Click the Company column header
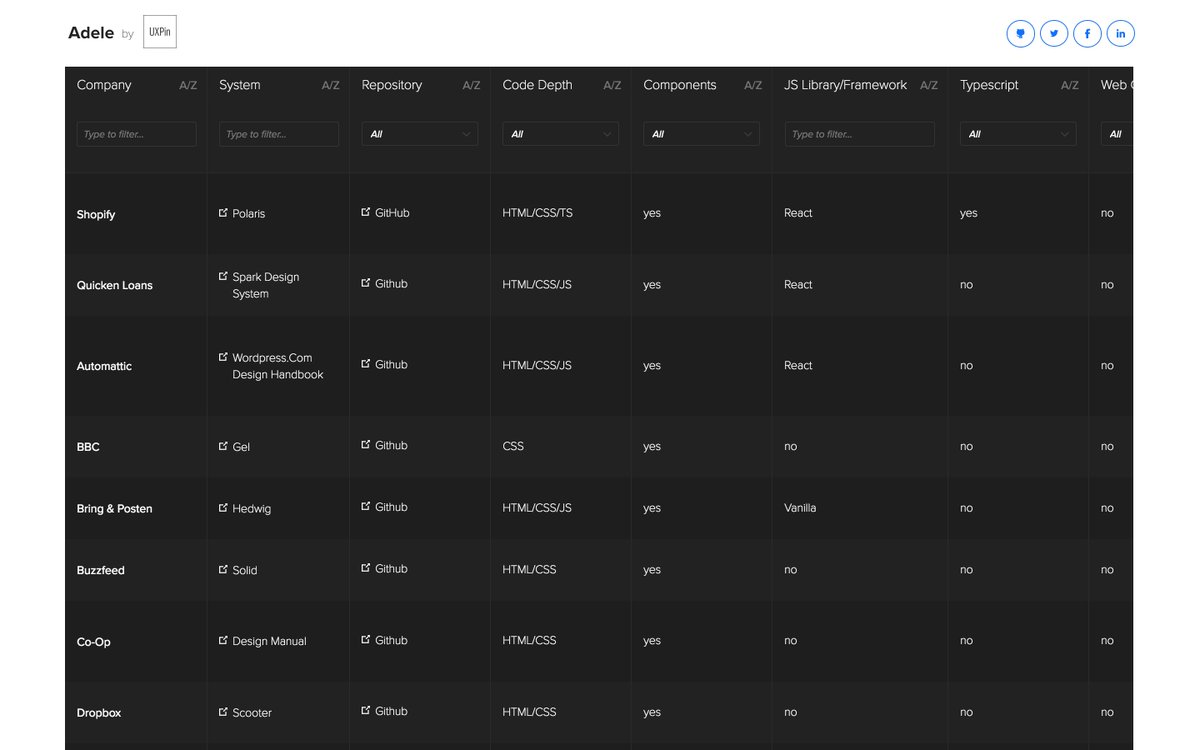Screen dimensions: 1200x750 click(x=104, y=85)
